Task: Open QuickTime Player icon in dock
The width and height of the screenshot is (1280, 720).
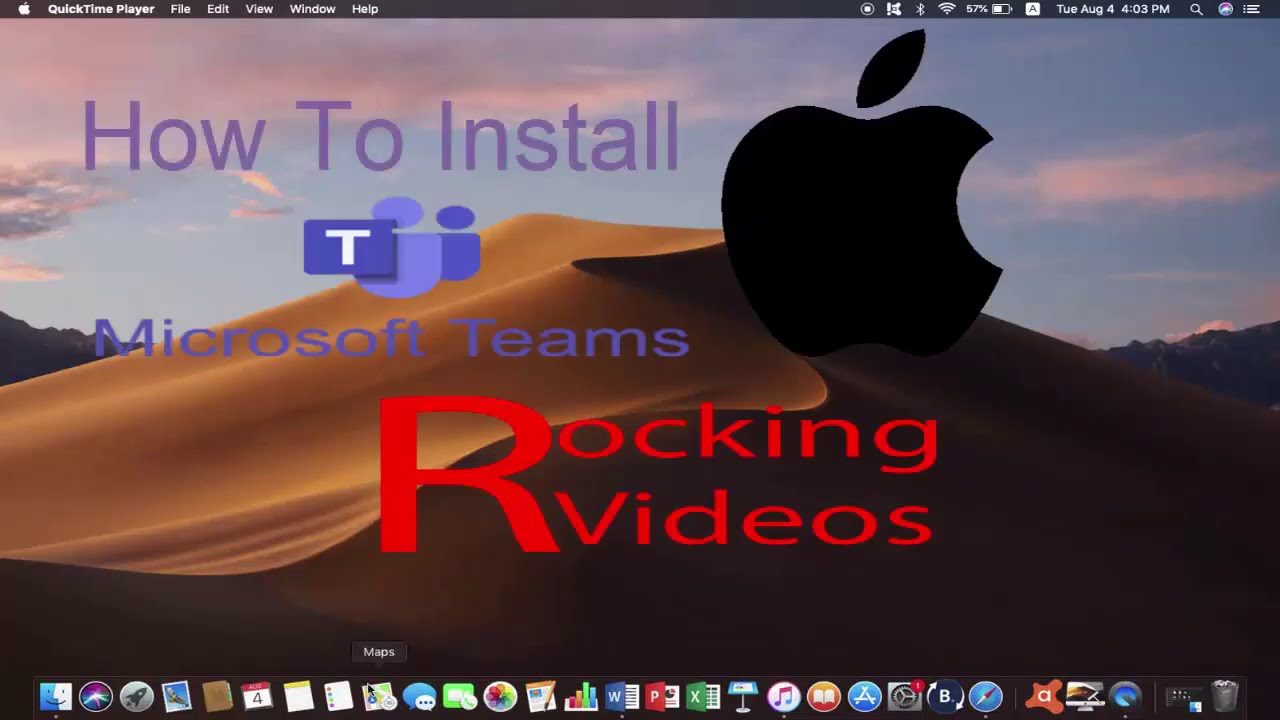Action: (1126, 696)
